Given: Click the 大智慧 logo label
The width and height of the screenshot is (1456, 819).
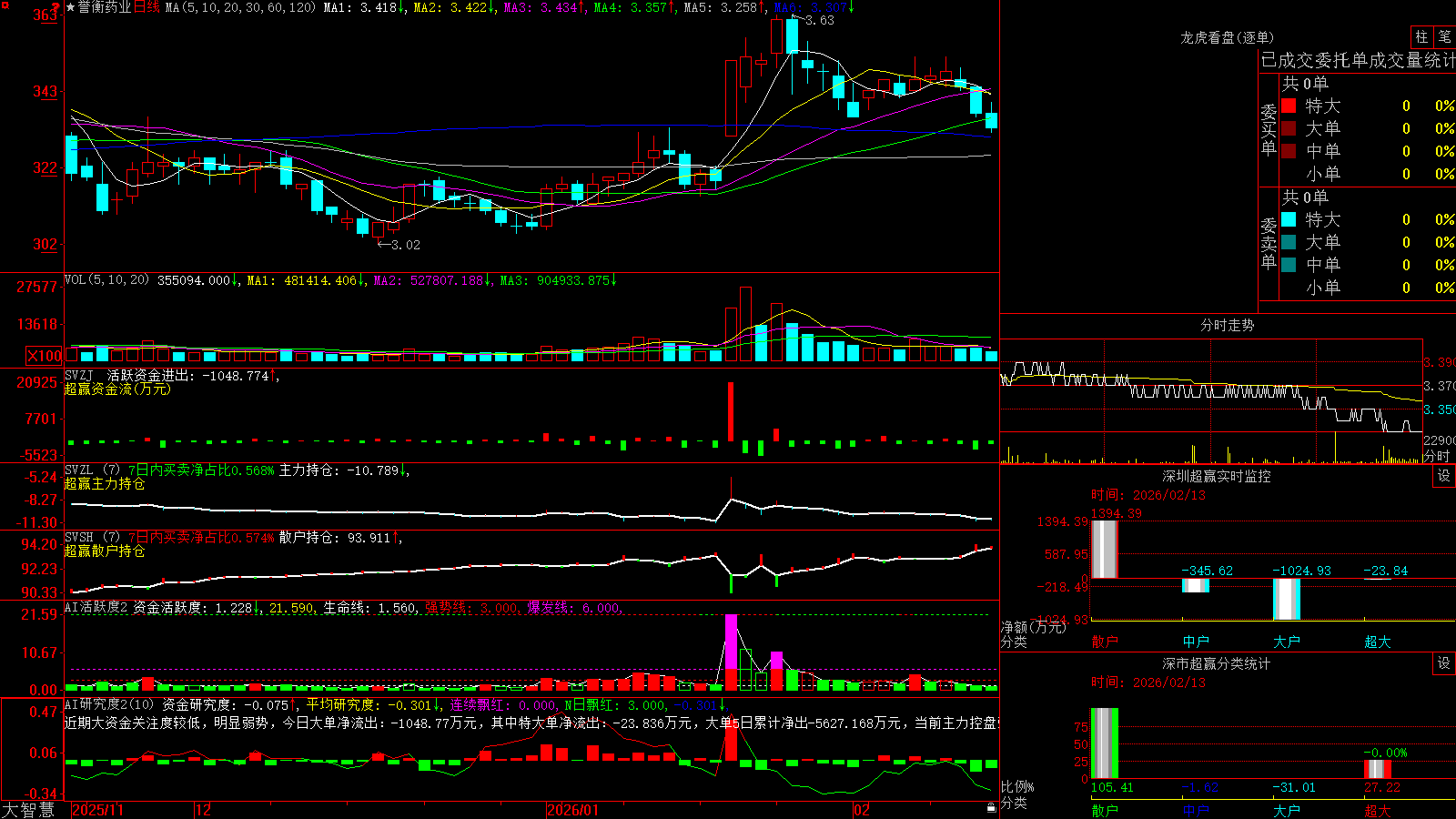Looking at the screenshot, I should (x=28, y=810).
